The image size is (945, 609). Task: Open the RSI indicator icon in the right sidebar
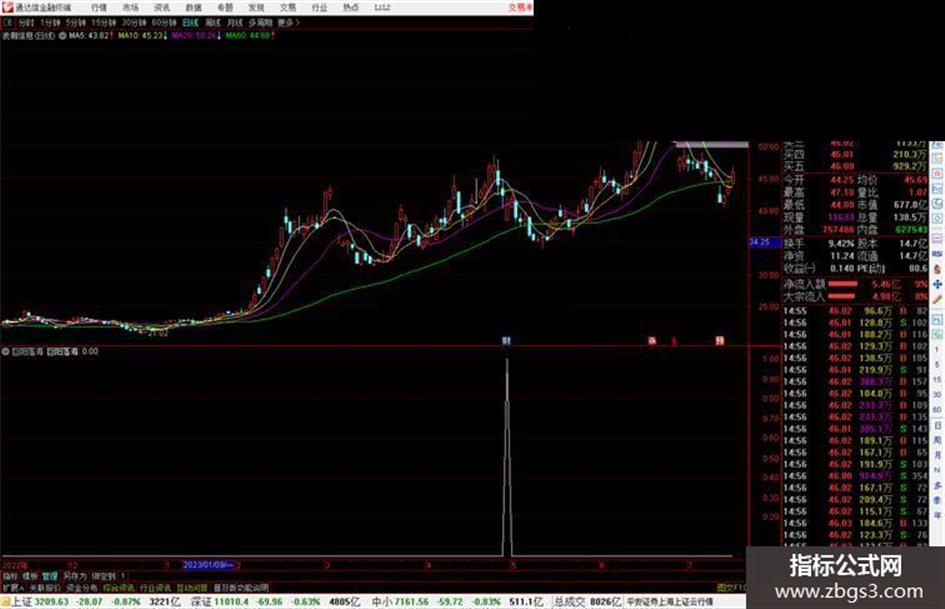[x=937, y=254]
